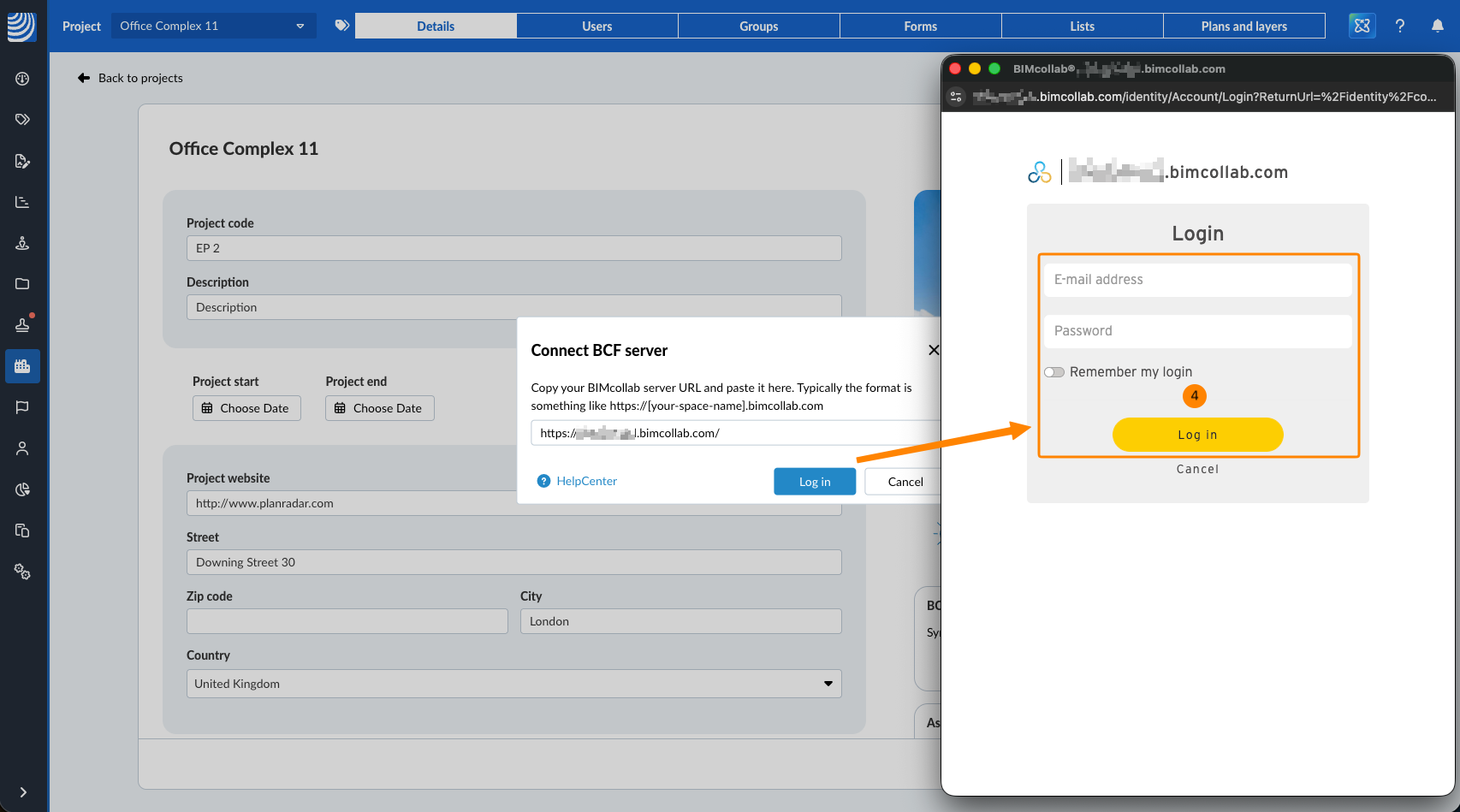
Task: Open the HelpCenter link in the dialog
Action: 587,481
